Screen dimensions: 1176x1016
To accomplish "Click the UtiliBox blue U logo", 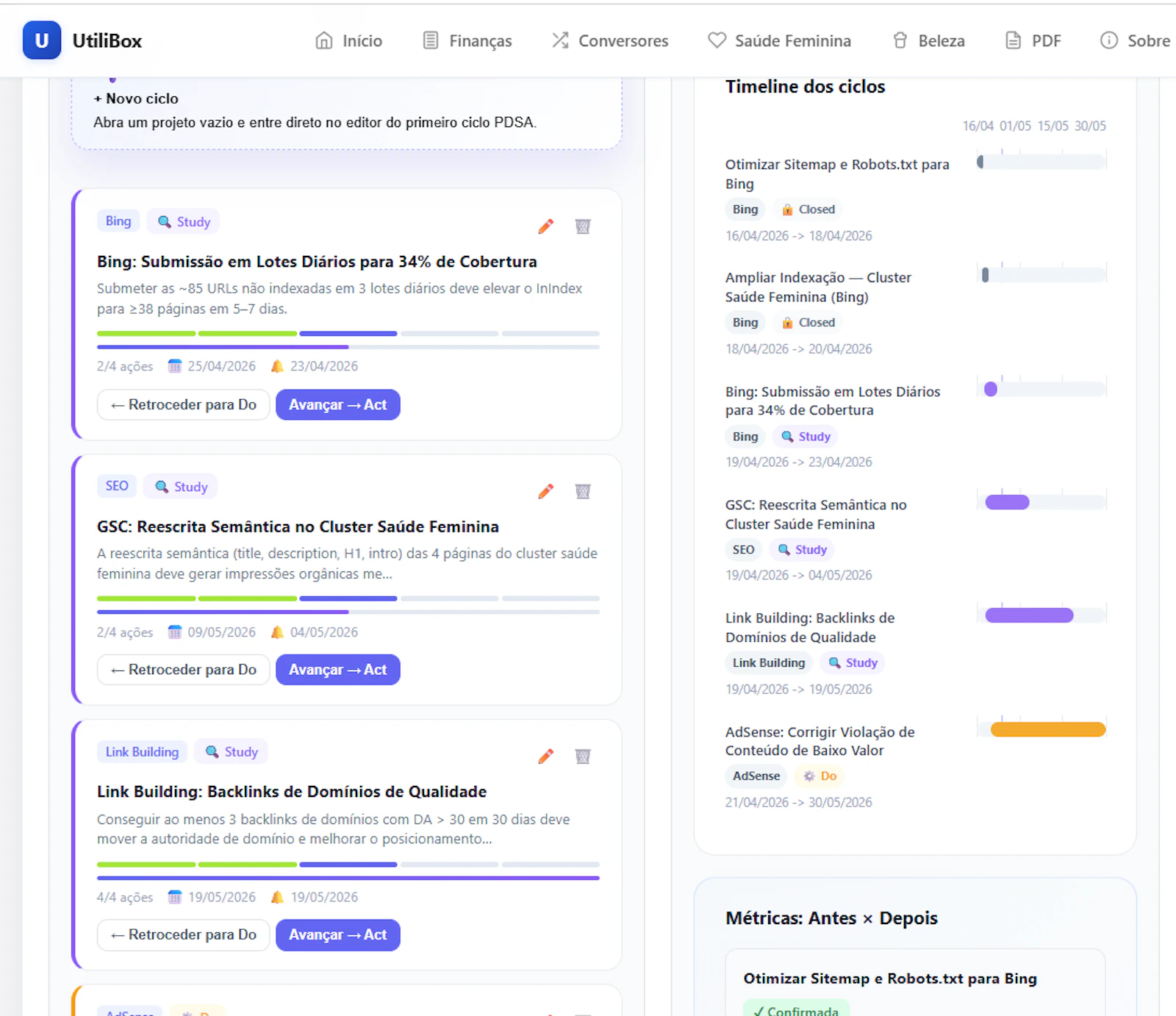I will pos(42,40).
